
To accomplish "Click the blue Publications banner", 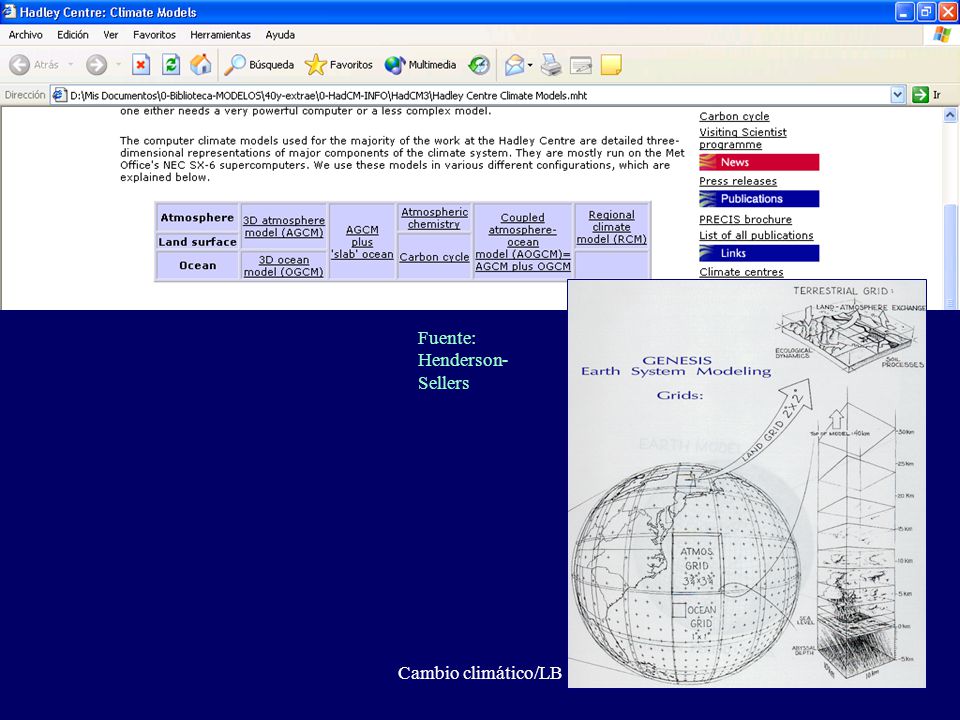I will pos(759,199).
